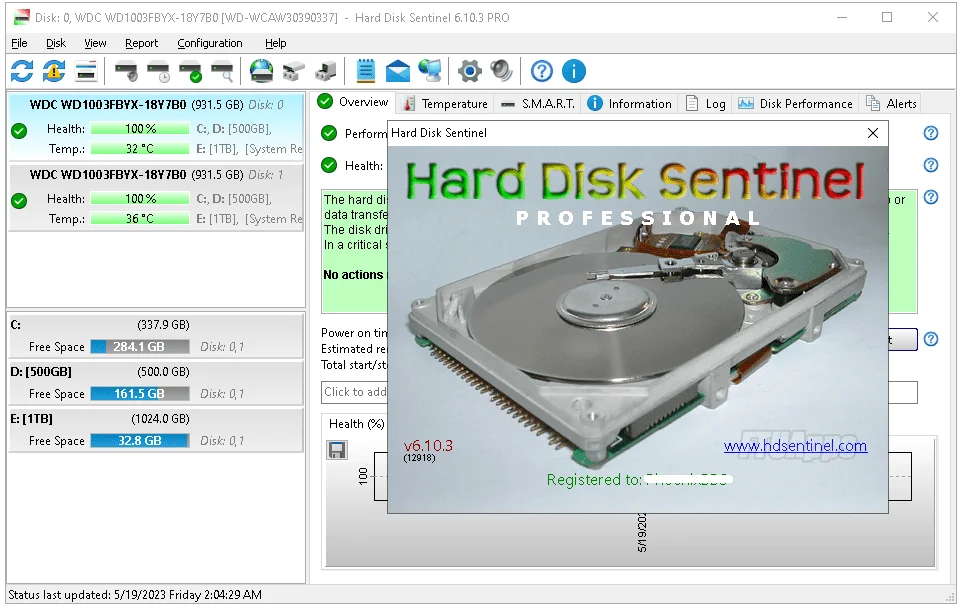
Task: Start the disk test with speaker icon
Action: (x=126, y=71)
